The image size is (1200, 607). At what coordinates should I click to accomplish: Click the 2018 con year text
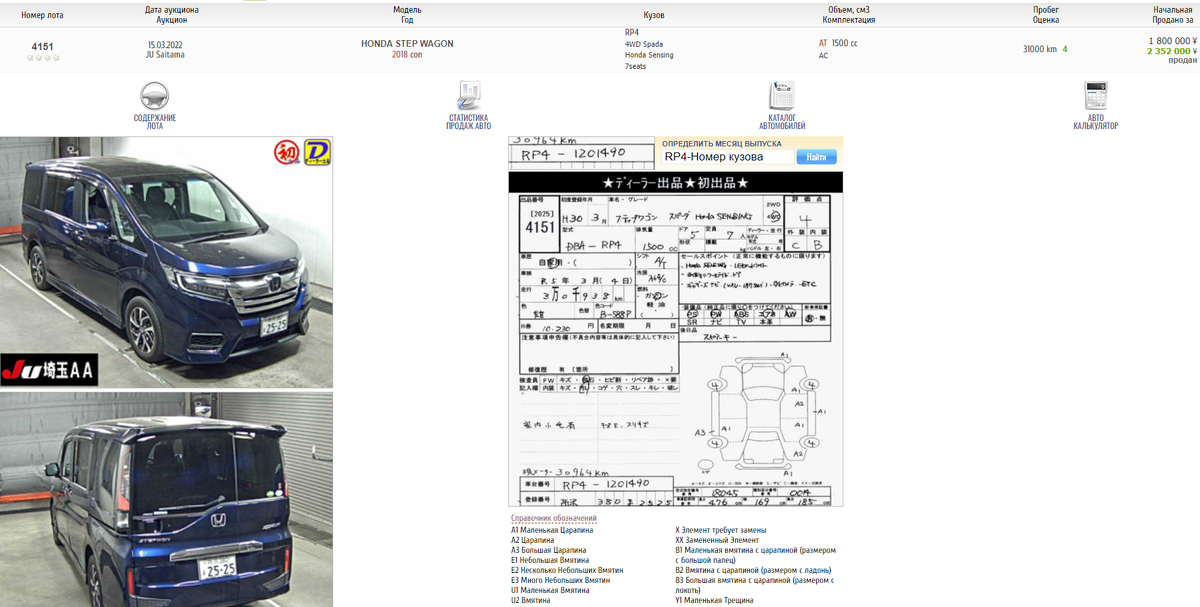pyautogui.click(x=407, y=55)
